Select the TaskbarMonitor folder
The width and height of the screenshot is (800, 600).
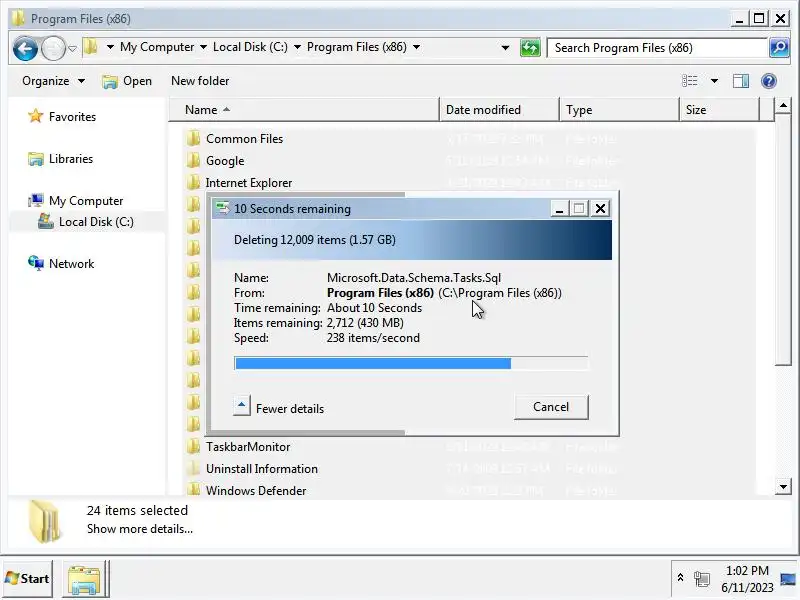coord(248,447)
